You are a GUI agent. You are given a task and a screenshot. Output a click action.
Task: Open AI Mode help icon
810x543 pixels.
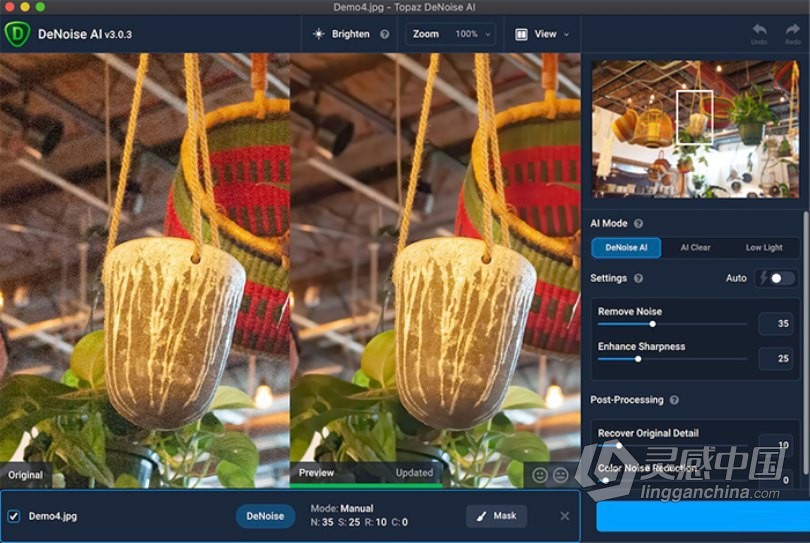coord(638,224)
